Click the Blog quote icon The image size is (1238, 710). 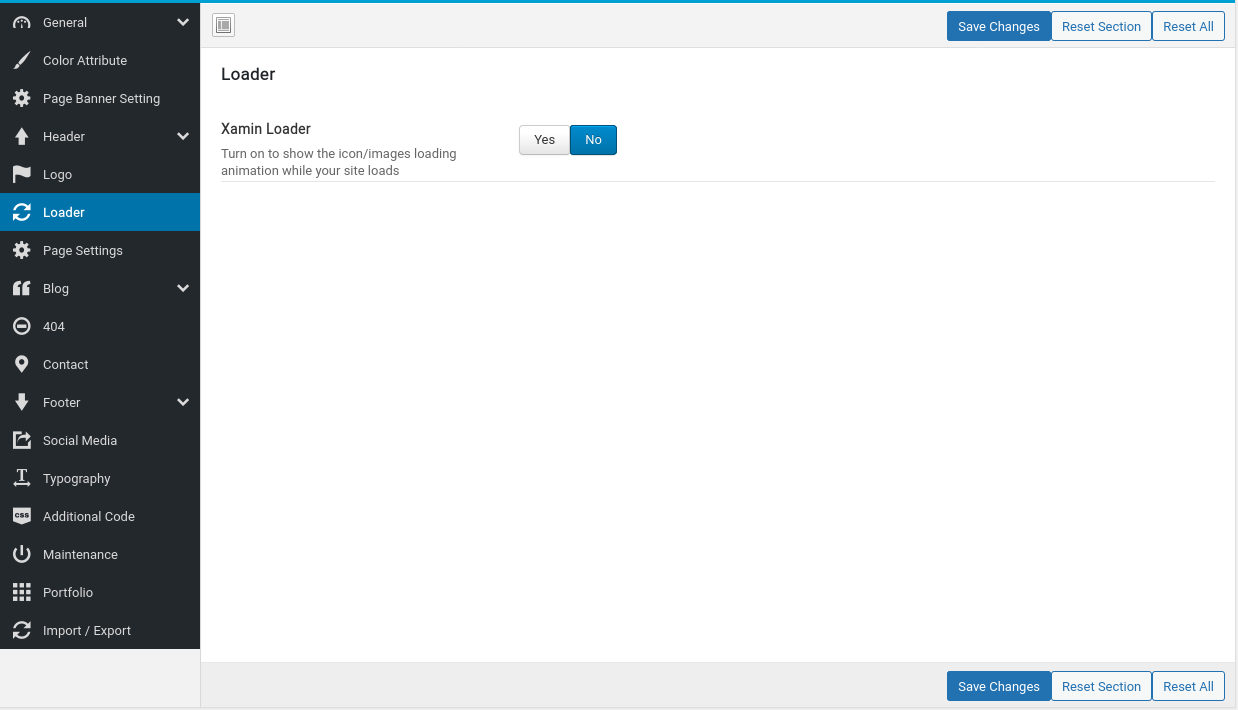(21, 288)
